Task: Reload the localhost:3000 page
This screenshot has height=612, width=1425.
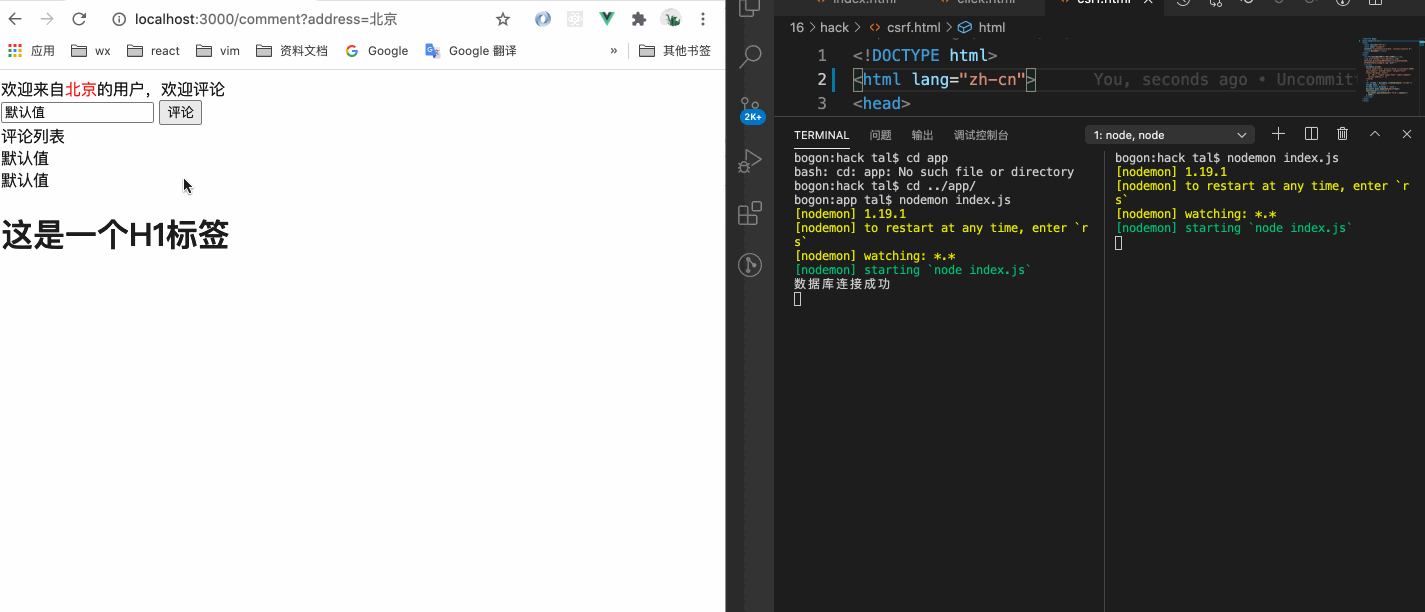Action: pos(79,18)
